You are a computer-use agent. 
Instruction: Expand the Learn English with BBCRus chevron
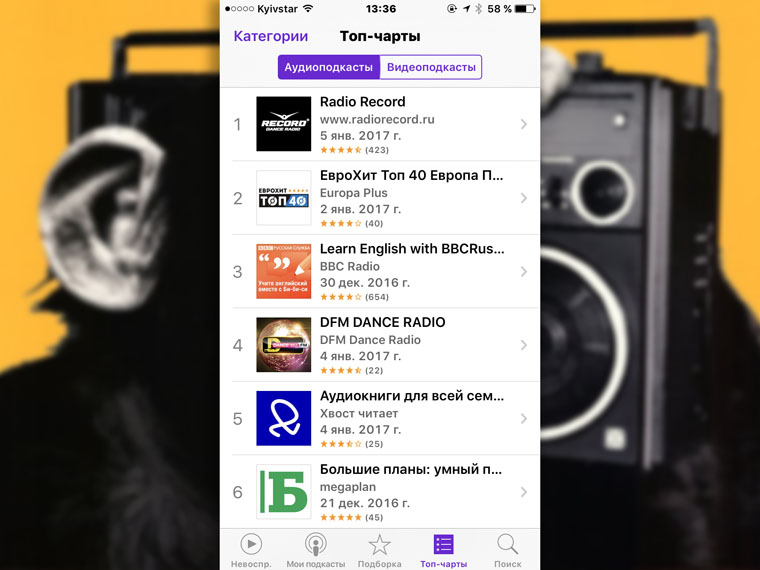coord(523,271)
